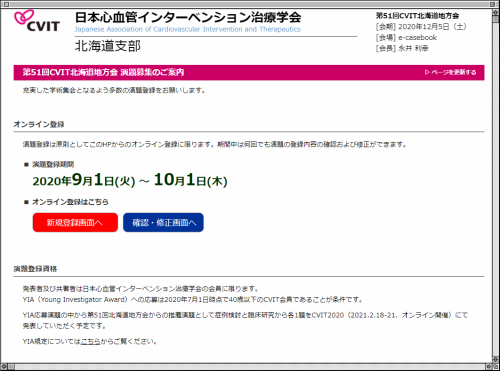Click the vertical scrollbar down arrow
Screen dimensions: 500x371
pos(496,359)
